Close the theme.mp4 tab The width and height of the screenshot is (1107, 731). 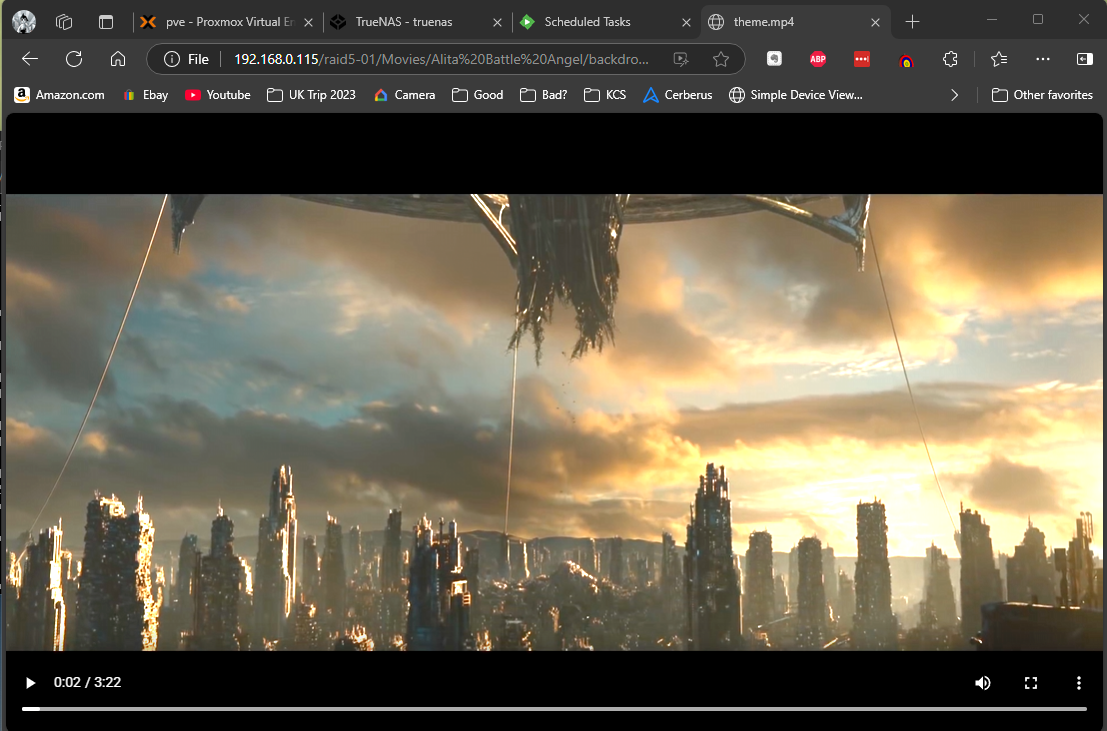coord(875,23)
